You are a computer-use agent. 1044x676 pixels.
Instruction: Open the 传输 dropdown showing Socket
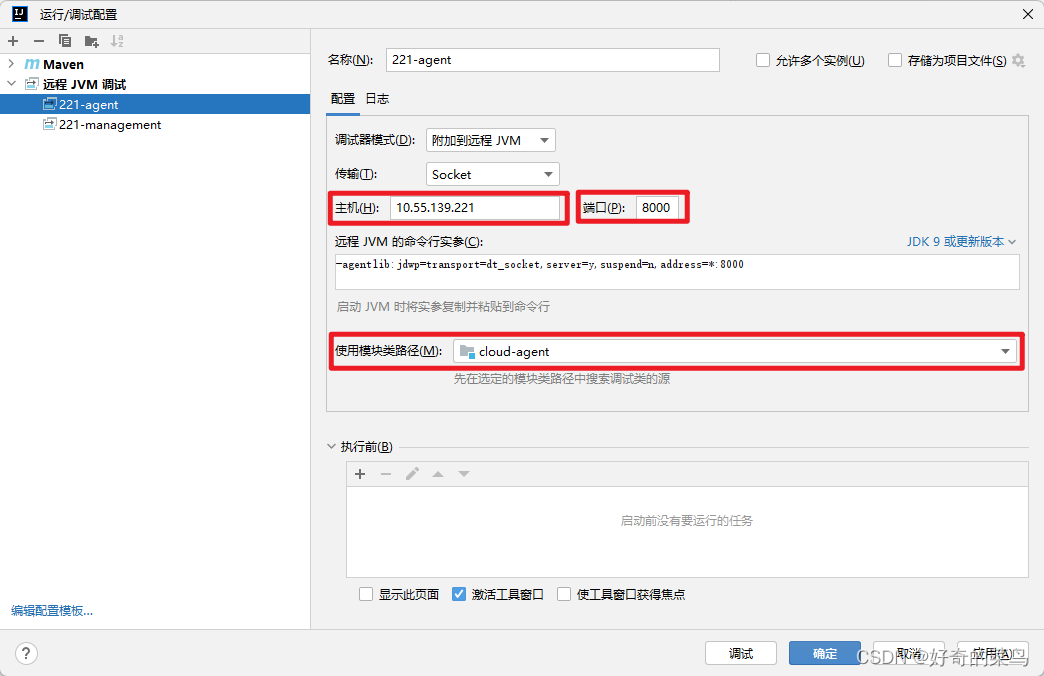pyautogui.click(x=492, y=174)
